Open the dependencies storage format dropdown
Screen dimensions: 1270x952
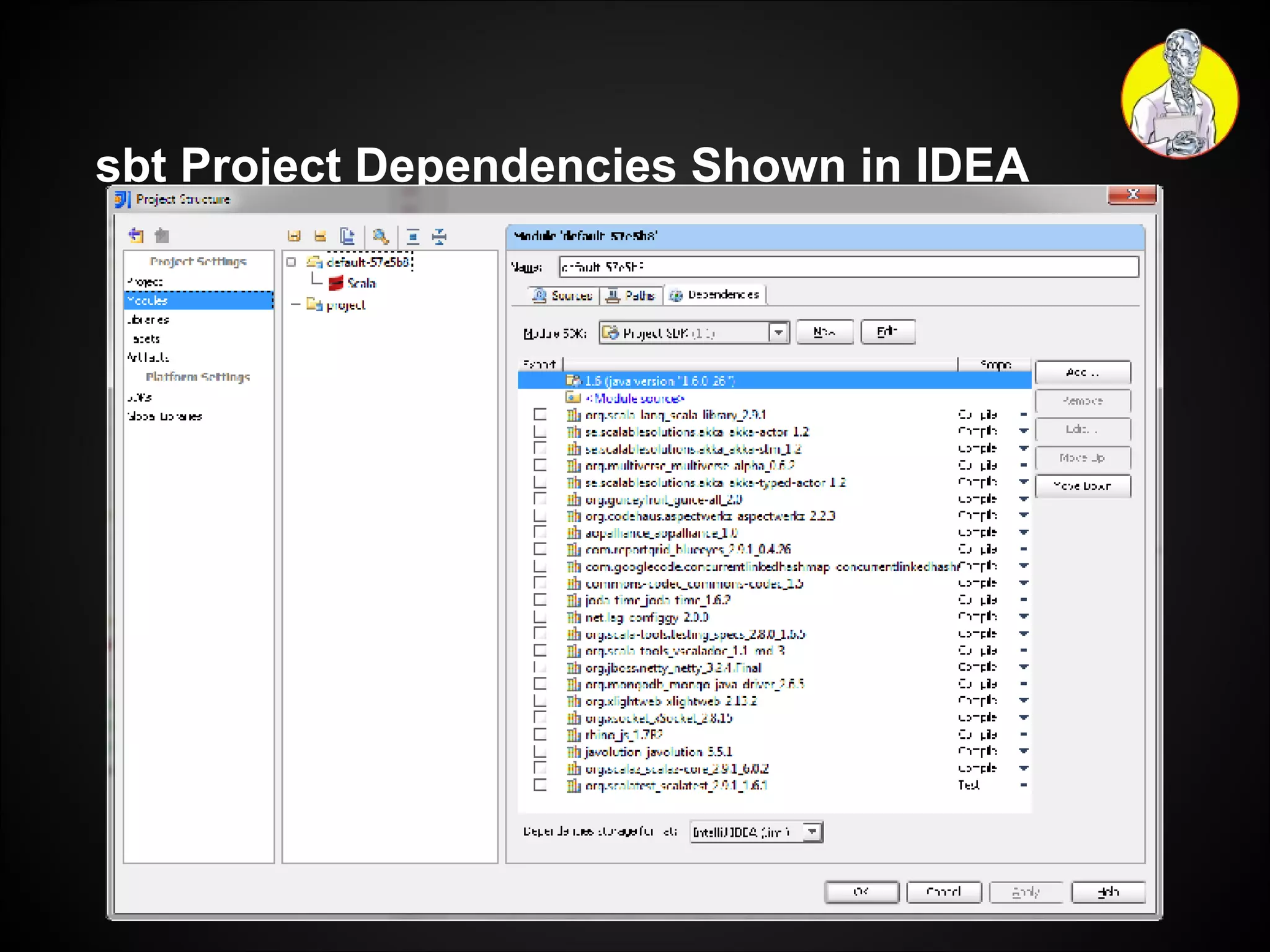(x=757, y=832)
